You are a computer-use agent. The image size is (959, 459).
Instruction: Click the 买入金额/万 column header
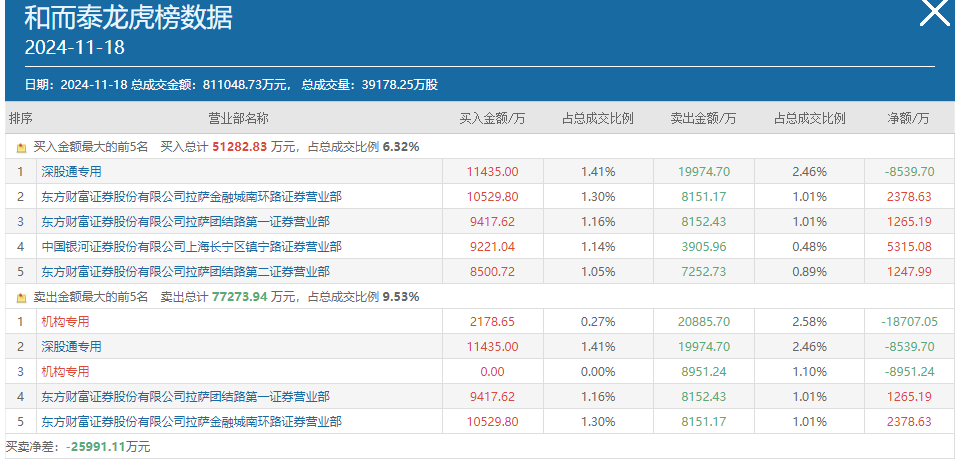point(492,119)
